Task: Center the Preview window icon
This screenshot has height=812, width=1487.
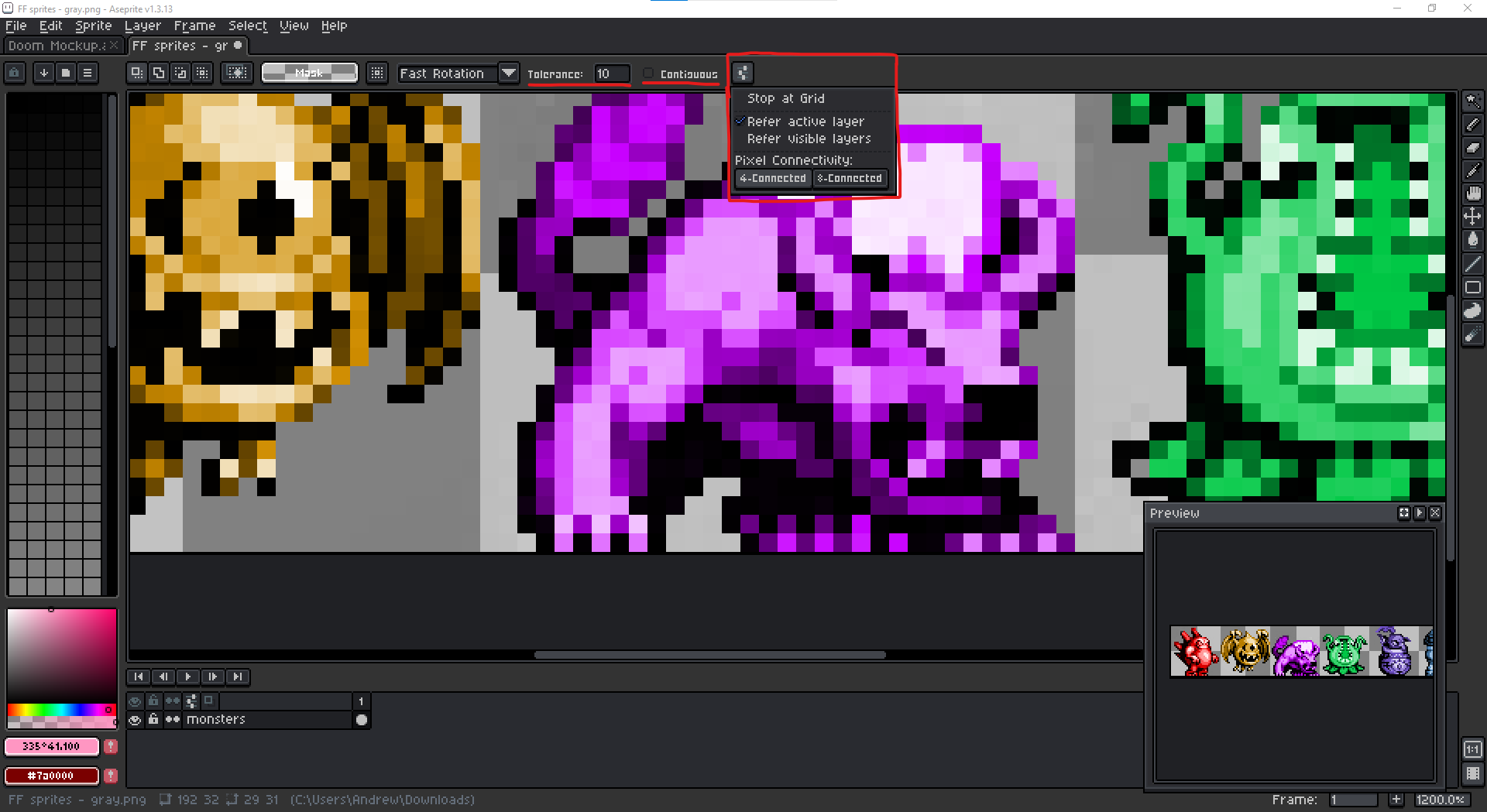Action: click(x=1404, y=513)
